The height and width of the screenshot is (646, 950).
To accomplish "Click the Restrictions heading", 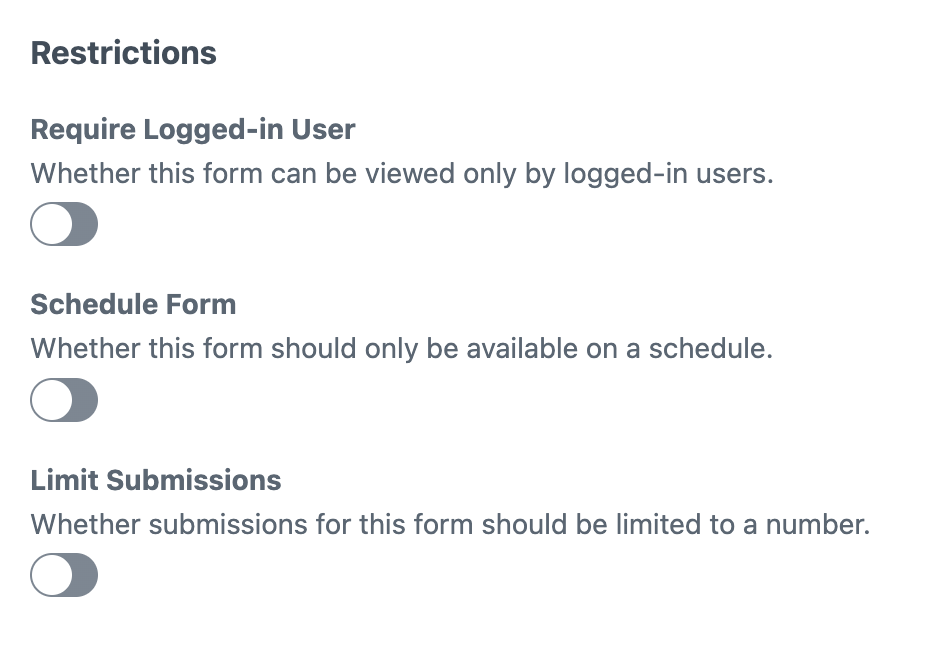I will 123,53.
